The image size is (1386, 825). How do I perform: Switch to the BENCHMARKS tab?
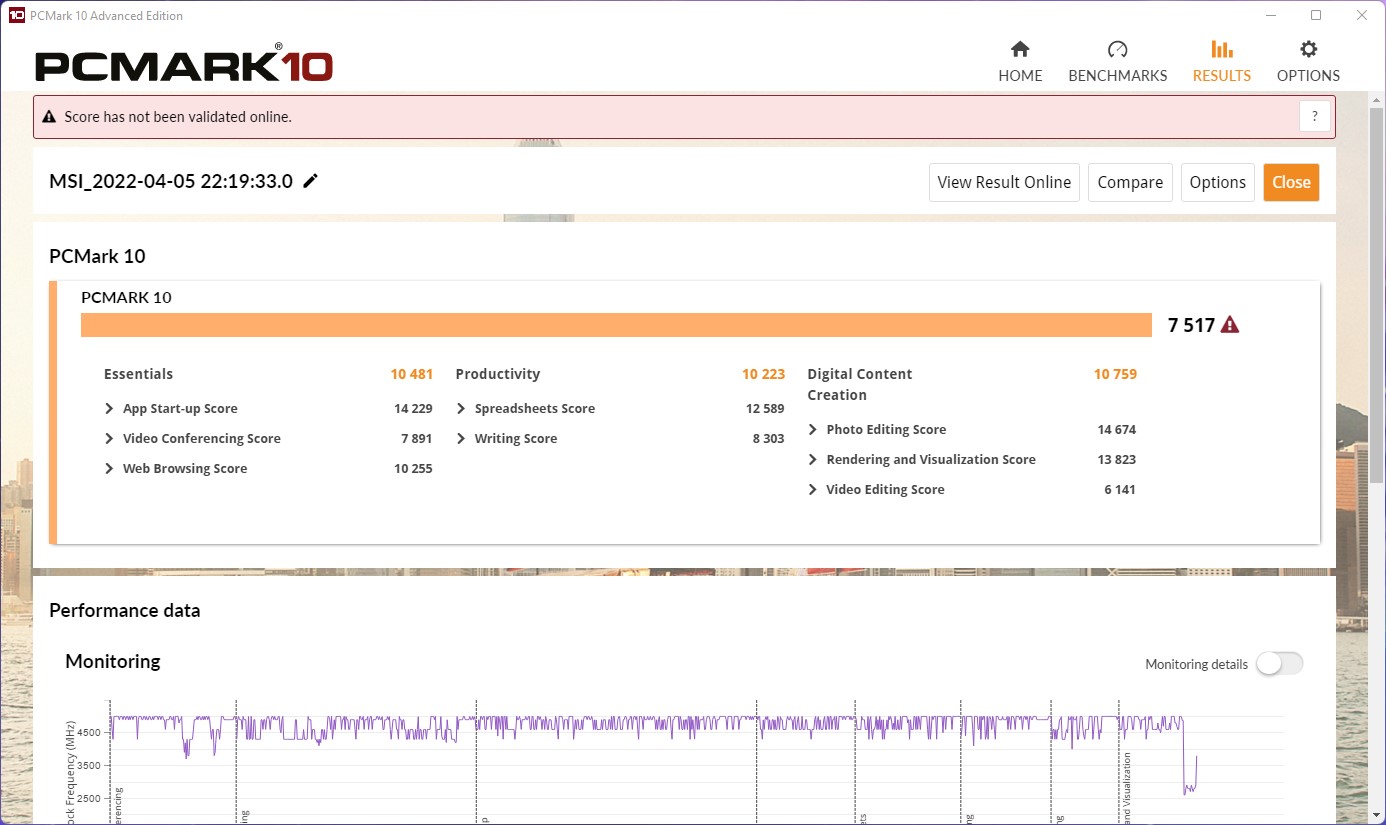coord(1117,76)
